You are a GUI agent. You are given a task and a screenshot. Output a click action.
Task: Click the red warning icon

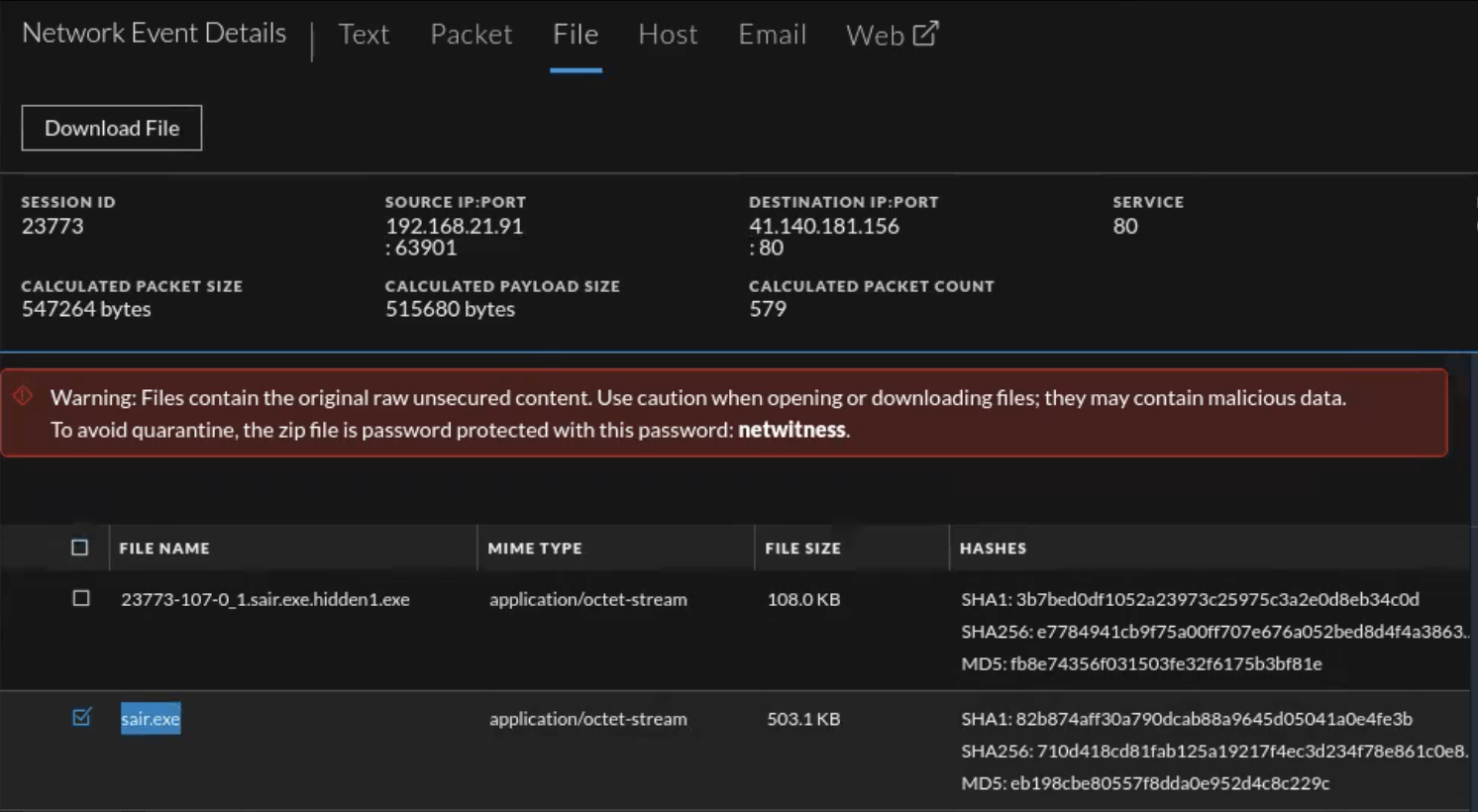tap(24, 396)
